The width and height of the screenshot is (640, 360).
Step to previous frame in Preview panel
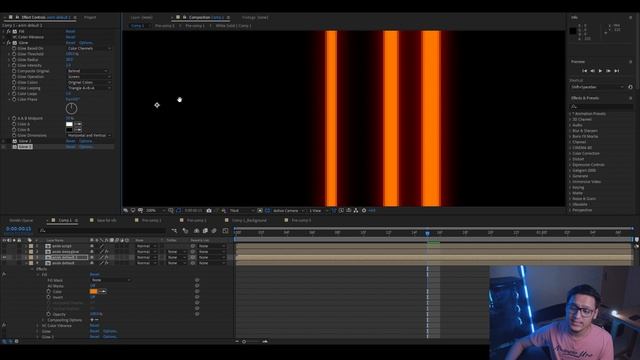tap(592, 71)
